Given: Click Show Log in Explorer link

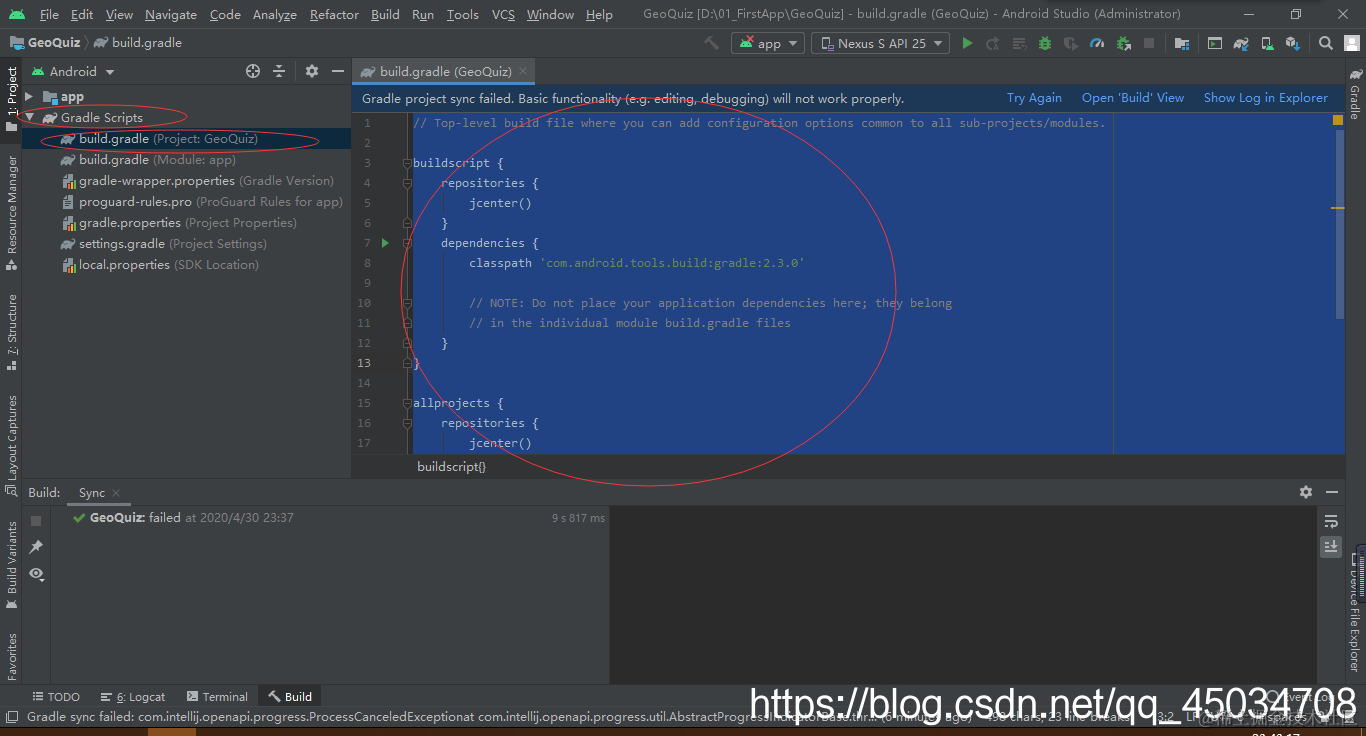Looking at the screenshot, I should pyautogui.click(x=1266, y=98).
